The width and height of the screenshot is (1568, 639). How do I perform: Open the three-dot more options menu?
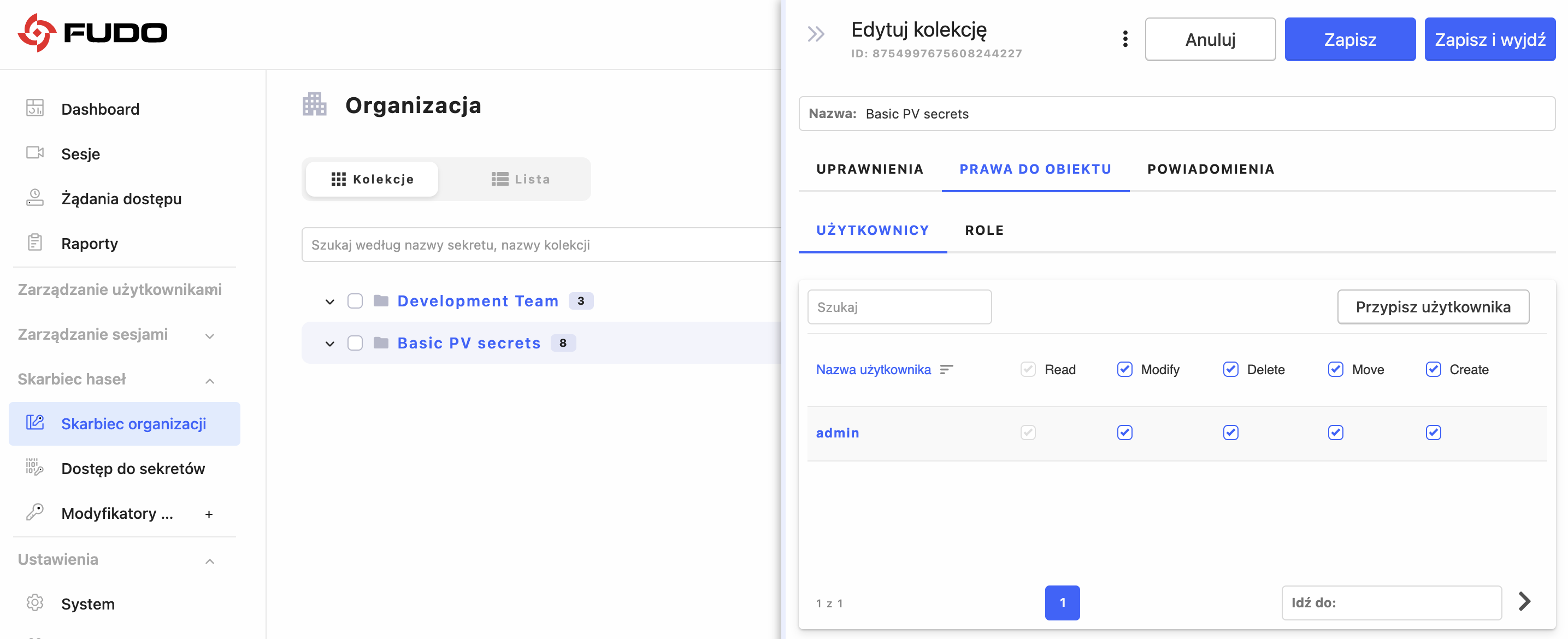point(1125,39)
